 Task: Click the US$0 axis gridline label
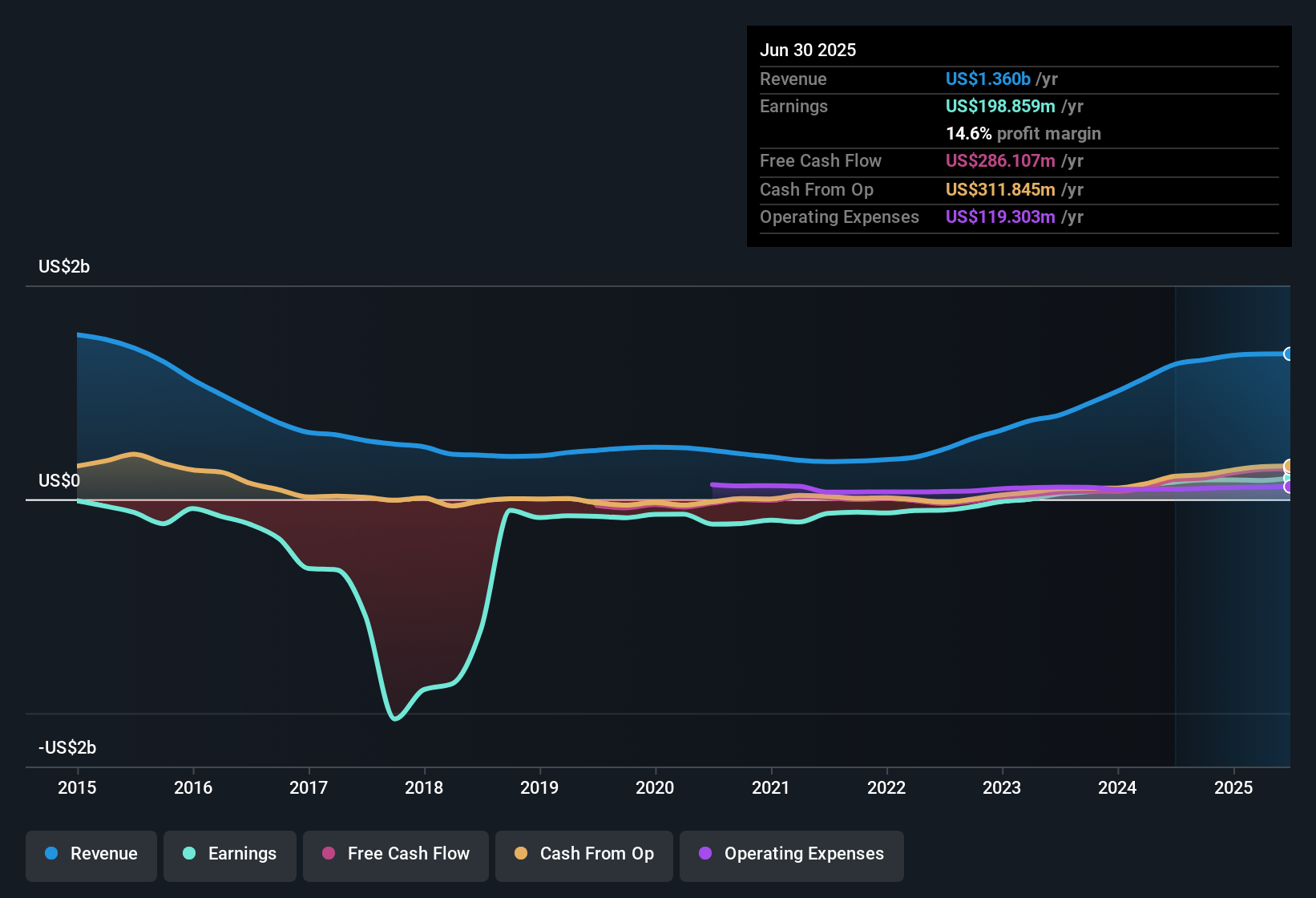59,479
